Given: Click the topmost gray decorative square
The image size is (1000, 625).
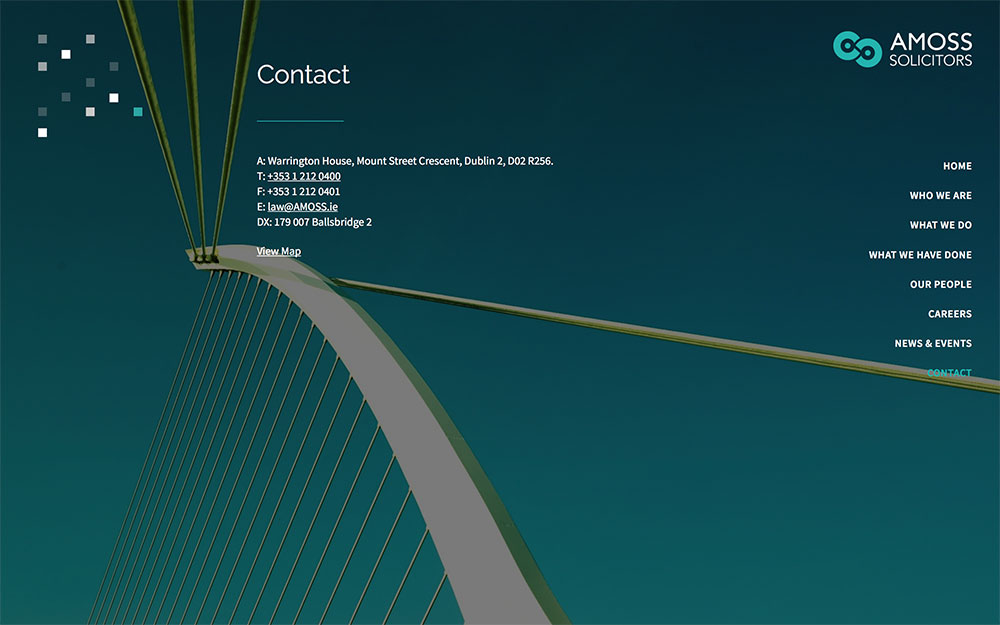Looking at the screenshot, I should [41, 38].
